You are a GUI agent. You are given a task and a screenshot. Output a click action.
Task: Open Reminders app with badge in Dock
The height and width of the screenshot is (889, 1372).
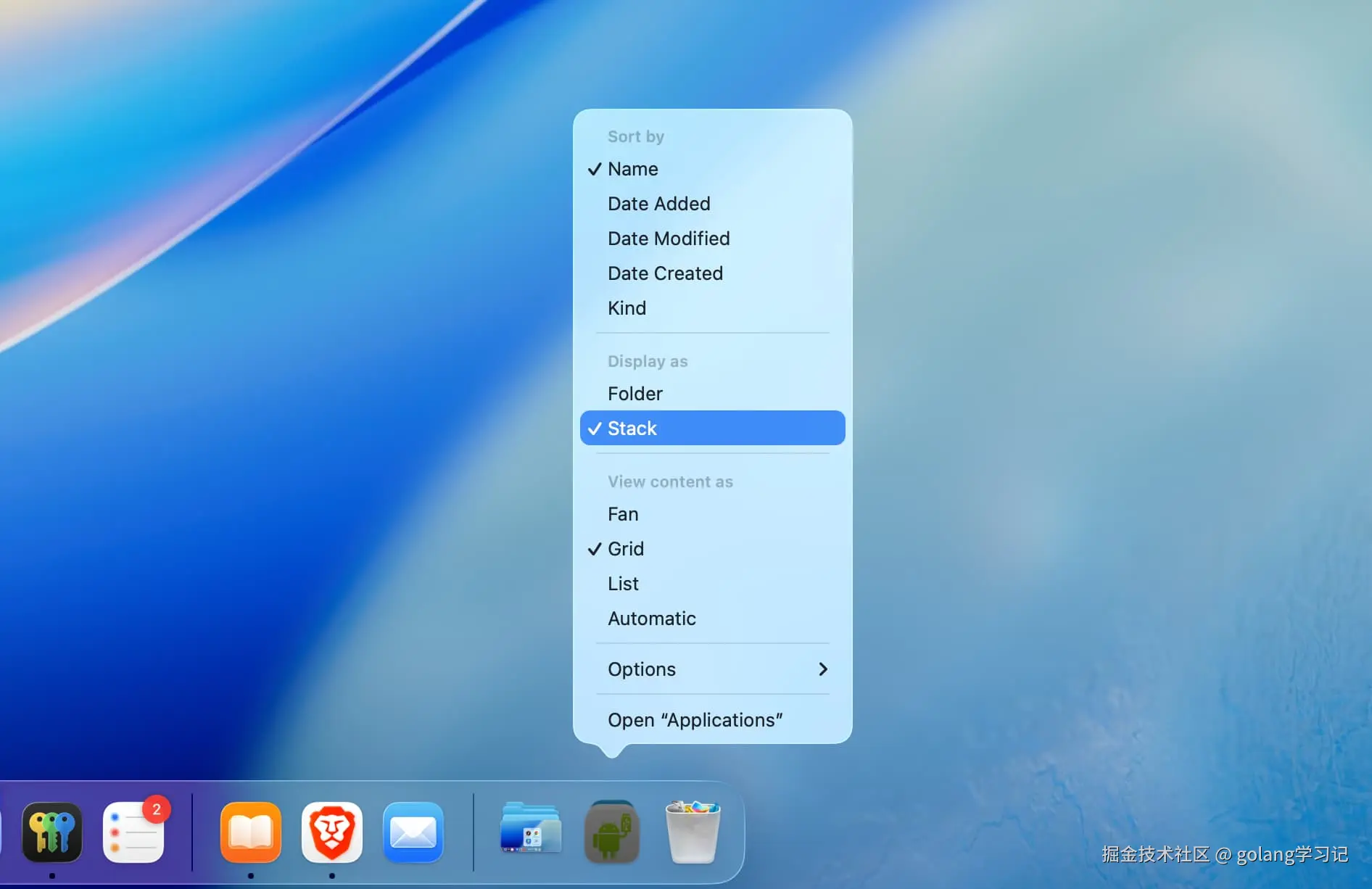click(134, 832)
